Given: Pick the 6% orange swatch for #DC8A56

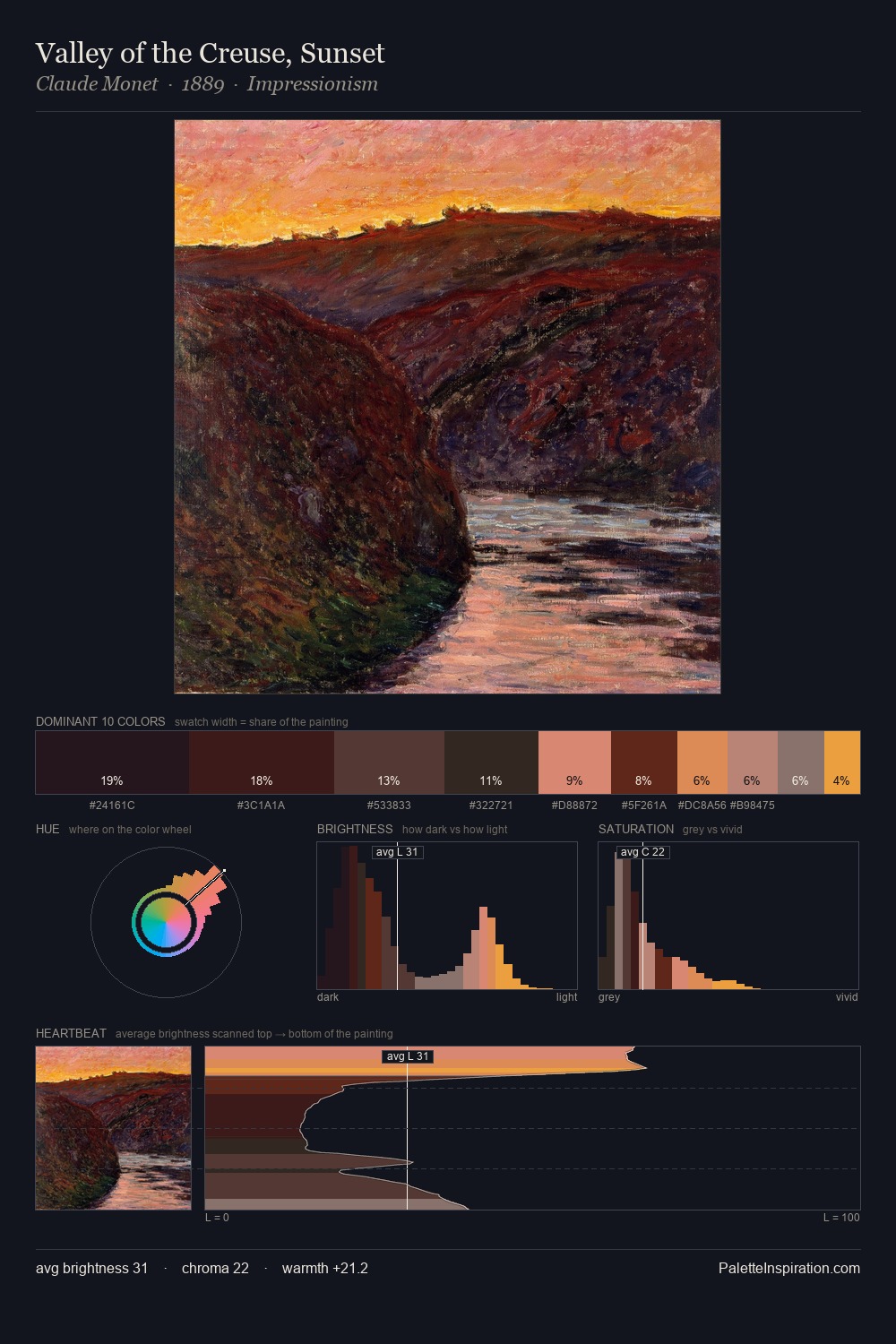Looking at the screenshot, I should click(x=702, y=762).
